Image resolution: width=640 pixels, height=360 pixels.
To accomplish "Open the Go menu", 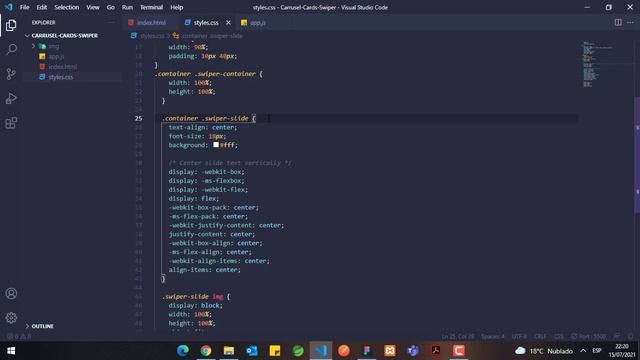I will click(111, 7).
